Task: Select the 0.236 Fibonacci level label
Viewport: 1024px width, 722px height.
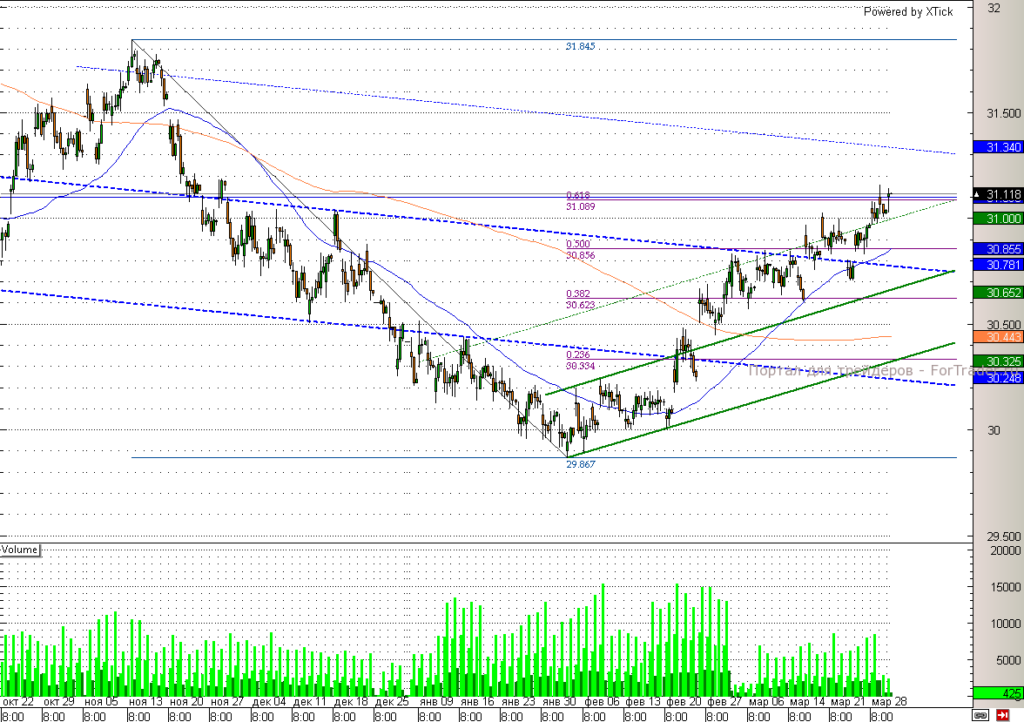Action: pyautogui.click(x=578, y=354)
